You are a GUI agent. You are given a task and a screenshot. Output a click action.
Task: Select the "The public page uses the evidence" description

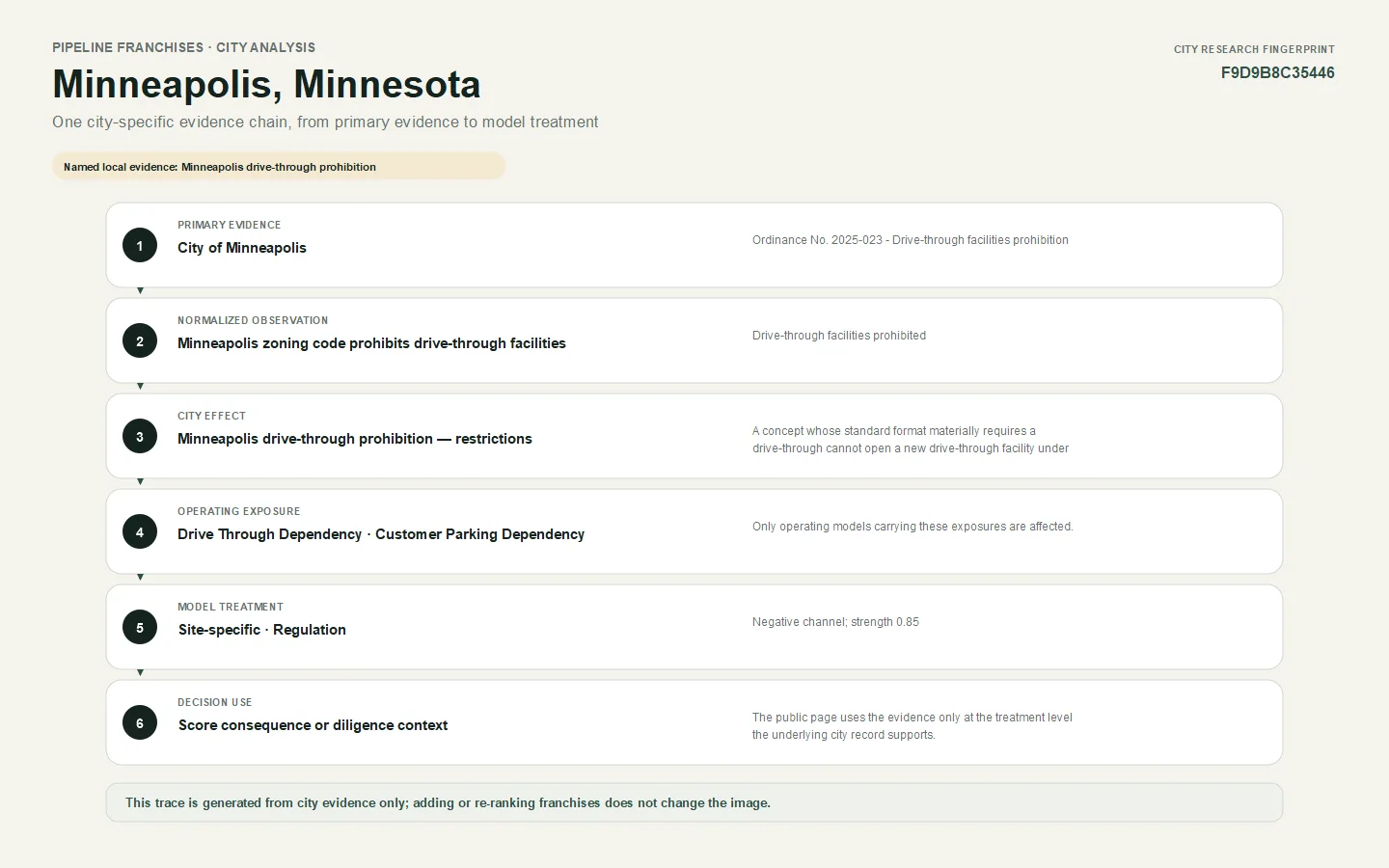912,726
